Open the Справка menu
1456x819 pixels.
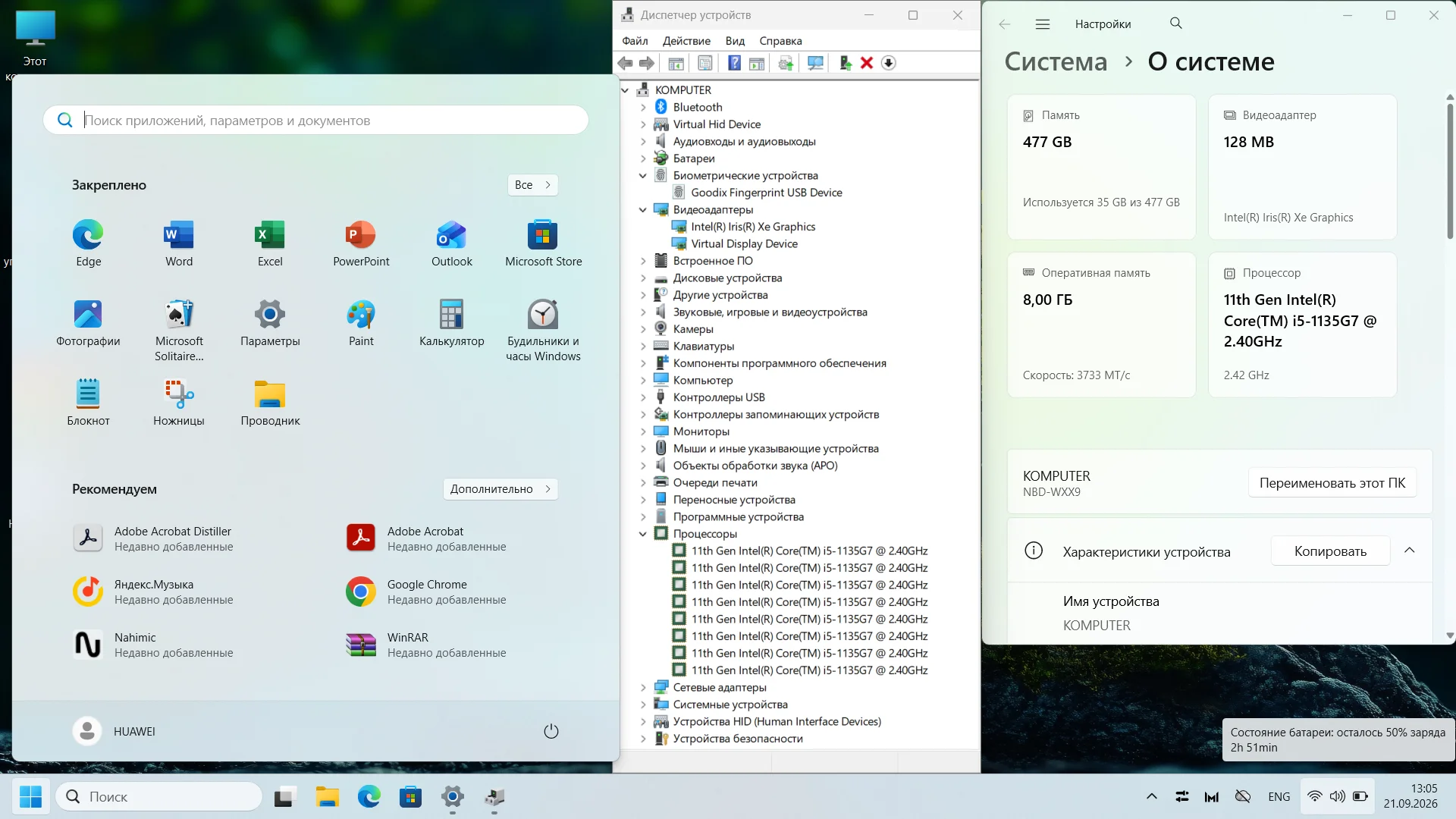coord(780,41)
